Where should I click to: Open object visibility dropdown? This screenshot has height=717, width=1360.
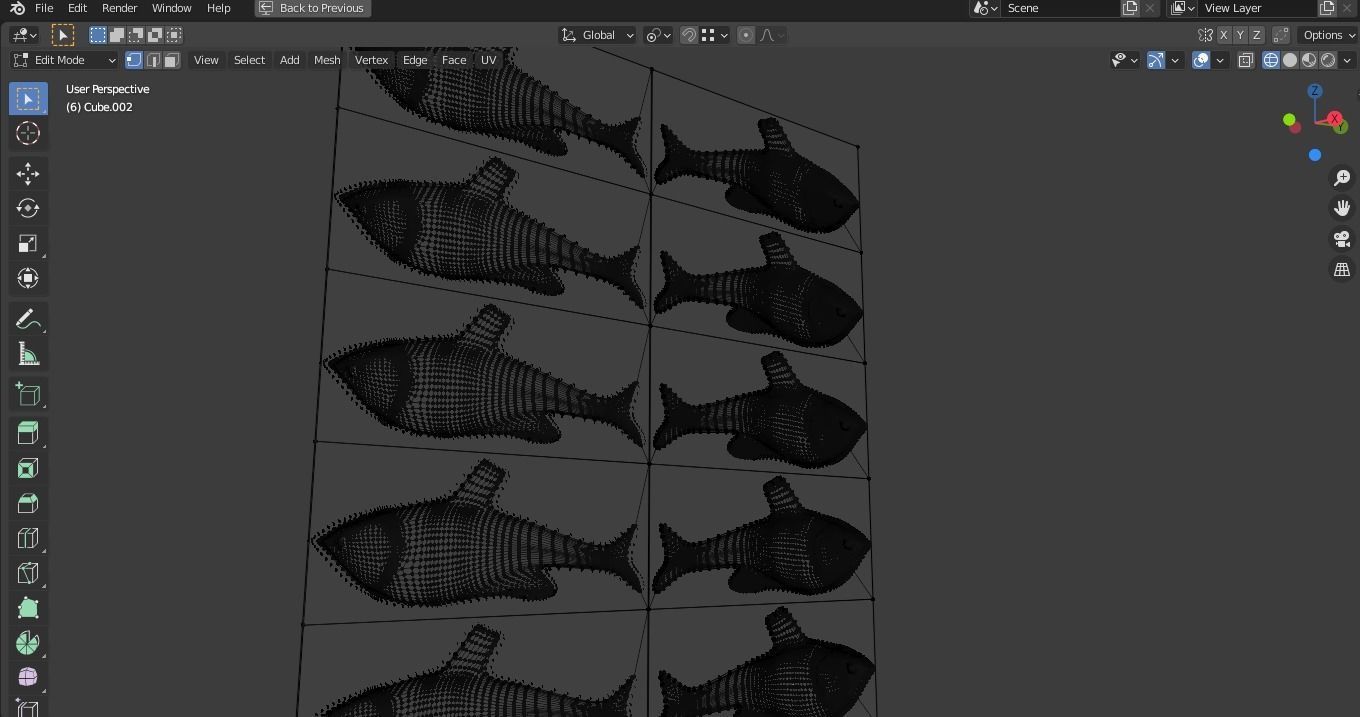[x=1125, y=60]
